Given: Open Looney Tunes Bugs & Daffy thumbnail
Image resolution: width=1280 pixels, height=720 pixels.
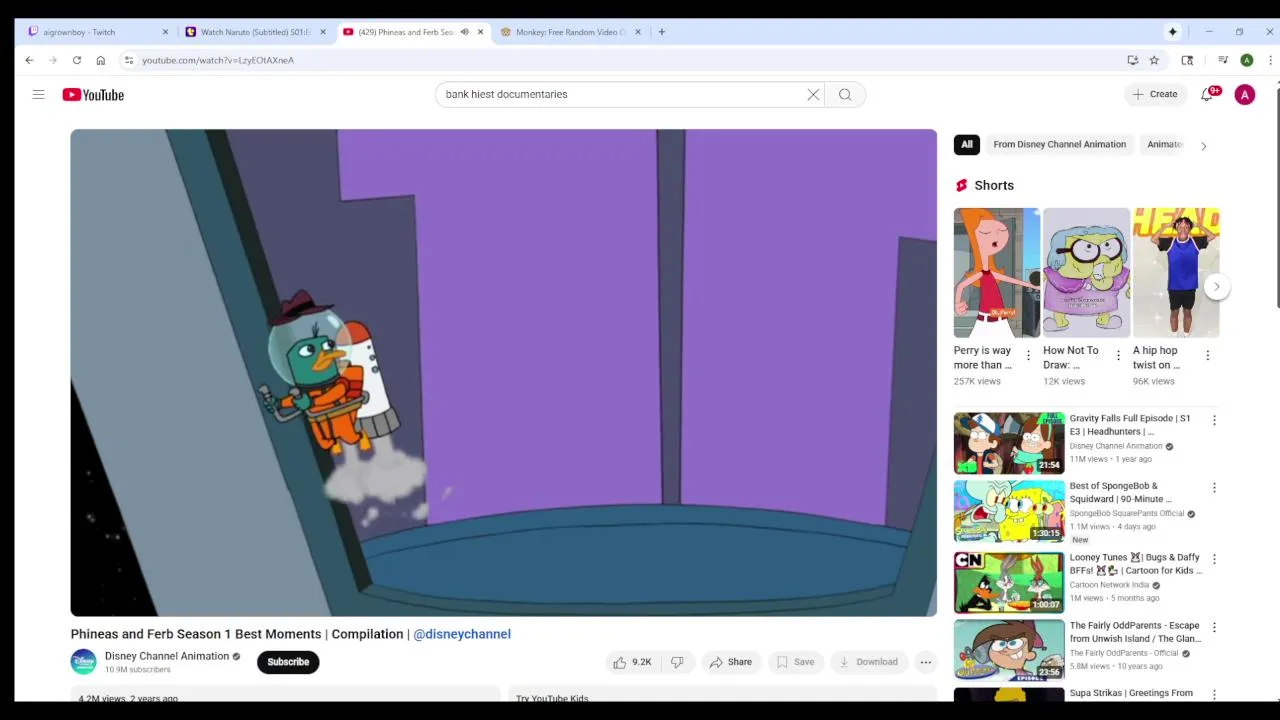Looking at the screenshot, I should click(1009, 582).
